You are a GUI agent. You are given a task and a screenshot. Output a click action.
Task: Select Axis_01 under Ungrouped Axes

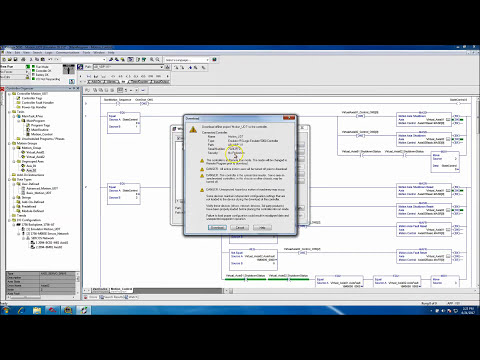coord(31,166)
